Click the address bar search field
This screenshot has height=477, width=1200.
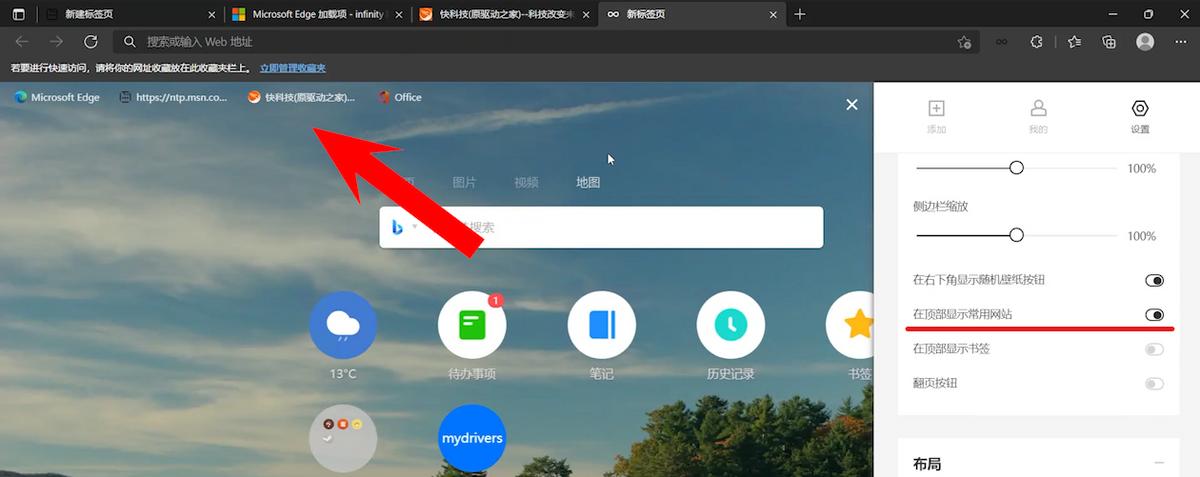coord(545,42)
